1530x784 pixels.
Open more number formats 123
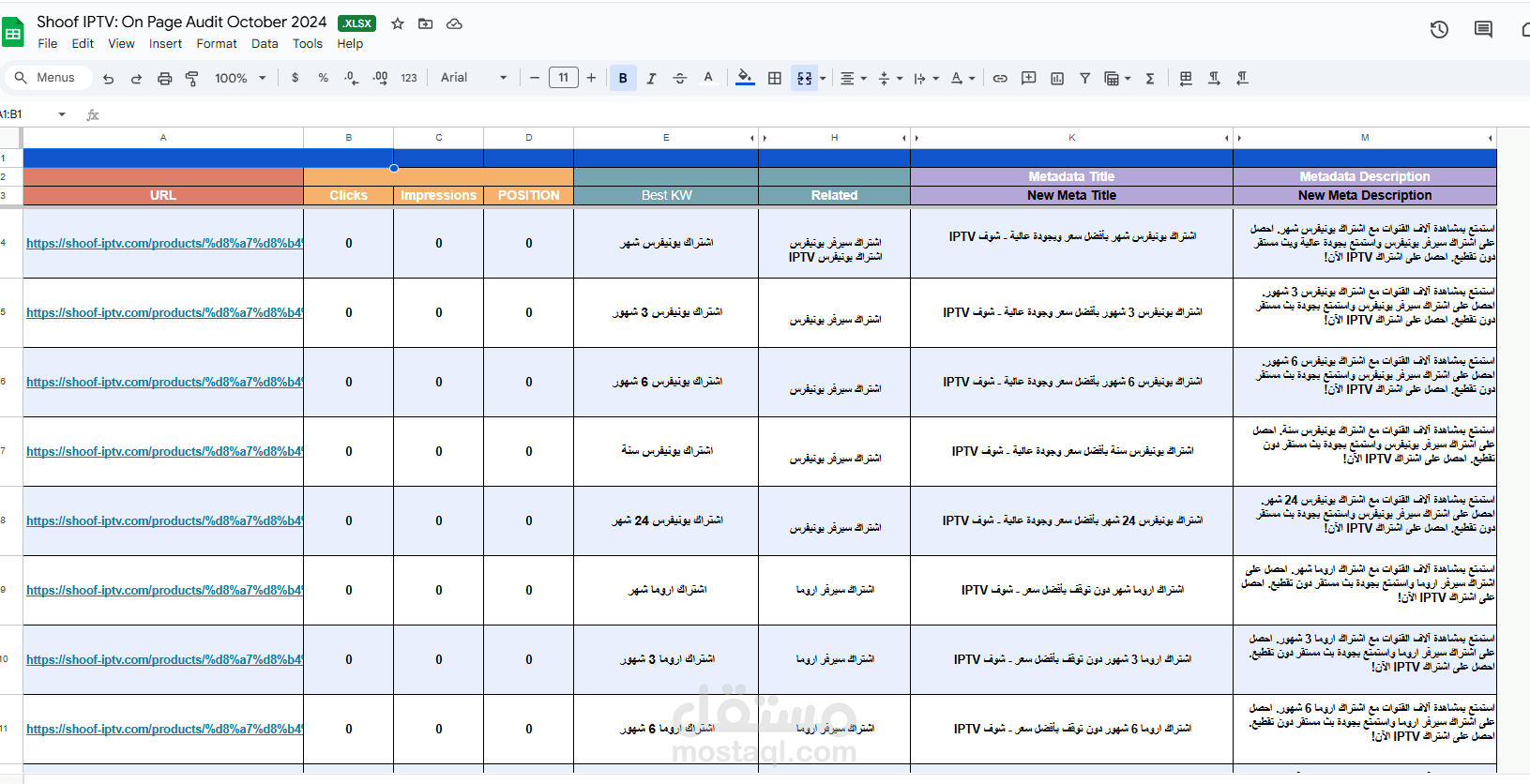[409, 78]
